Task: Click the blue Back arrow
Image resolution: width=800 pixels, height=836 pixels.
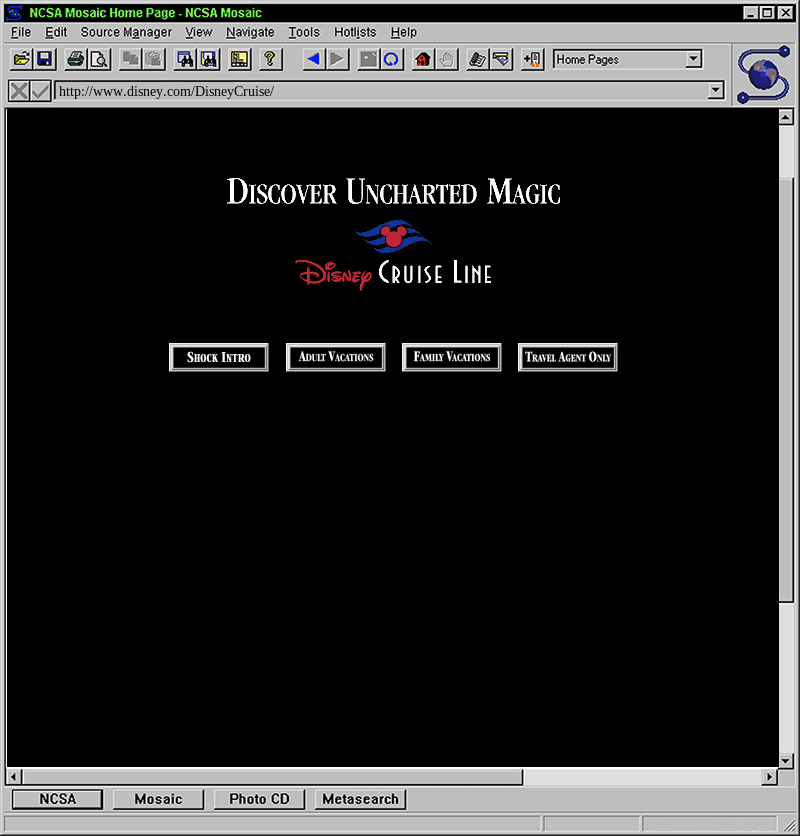Action: [313, 60]
